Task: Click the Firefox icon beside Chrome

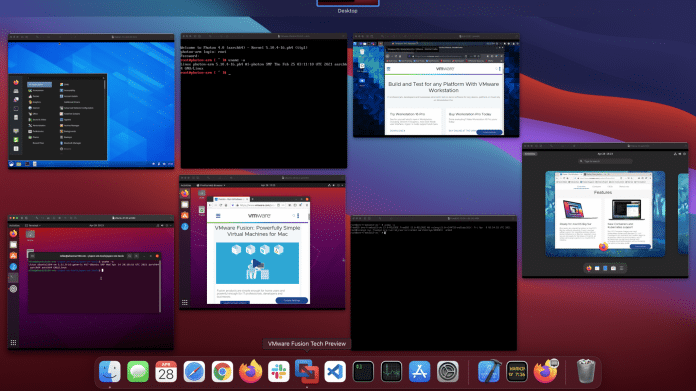Action: click(250, 371)
